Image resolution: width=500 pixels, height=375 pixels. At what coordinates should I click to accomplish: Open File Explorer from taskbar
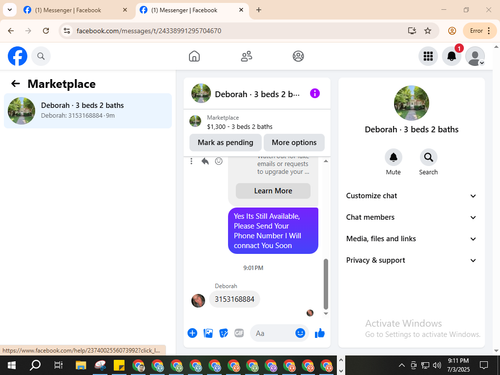[81, 366]
